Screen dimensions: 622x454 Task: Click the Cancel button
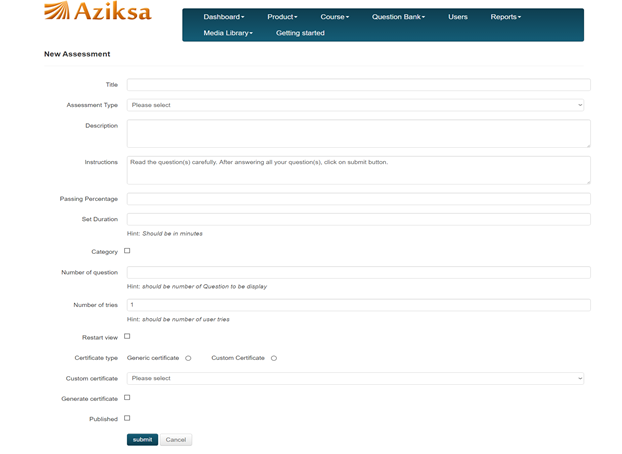176,440
